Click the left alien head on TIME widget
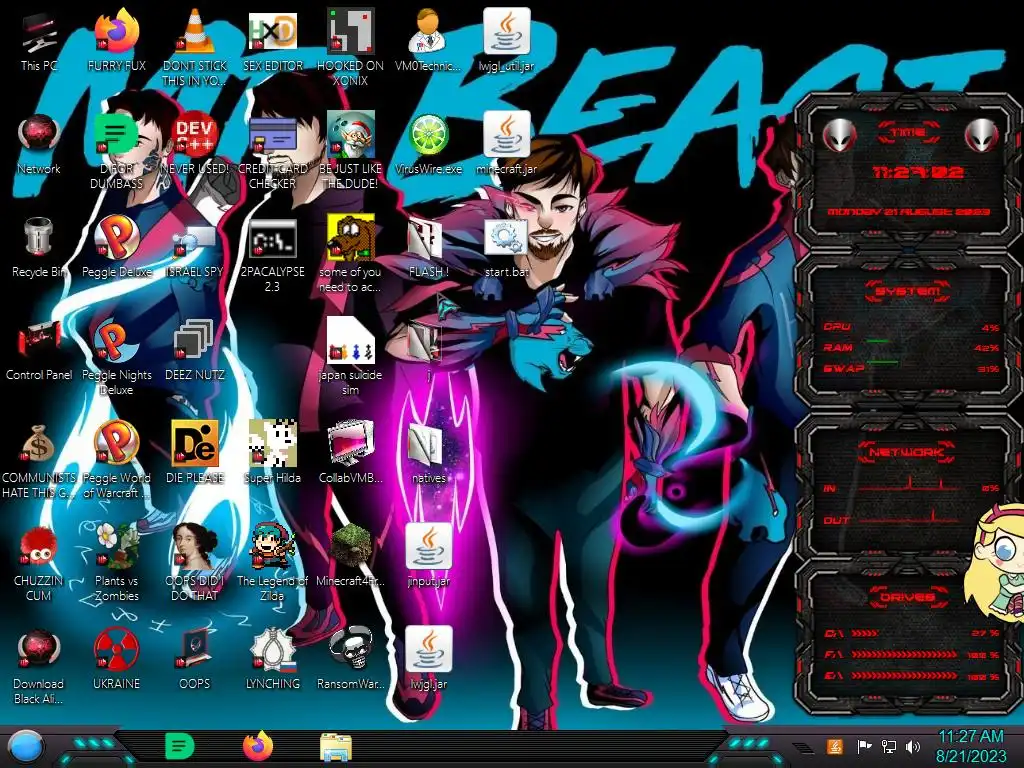1024x768 pixels. click(839, 136)
